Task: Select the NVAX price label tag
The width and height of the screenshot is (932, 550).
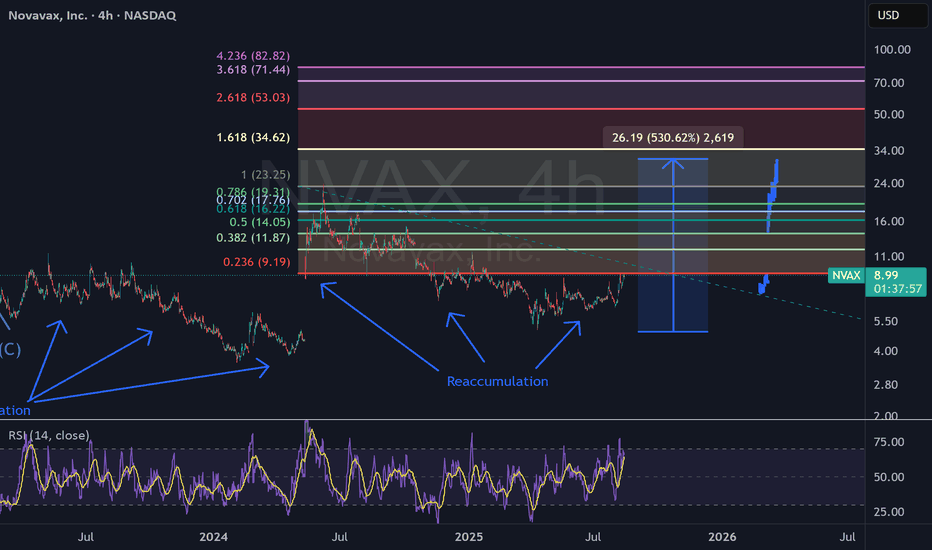Action: click(x=846, y=275)
